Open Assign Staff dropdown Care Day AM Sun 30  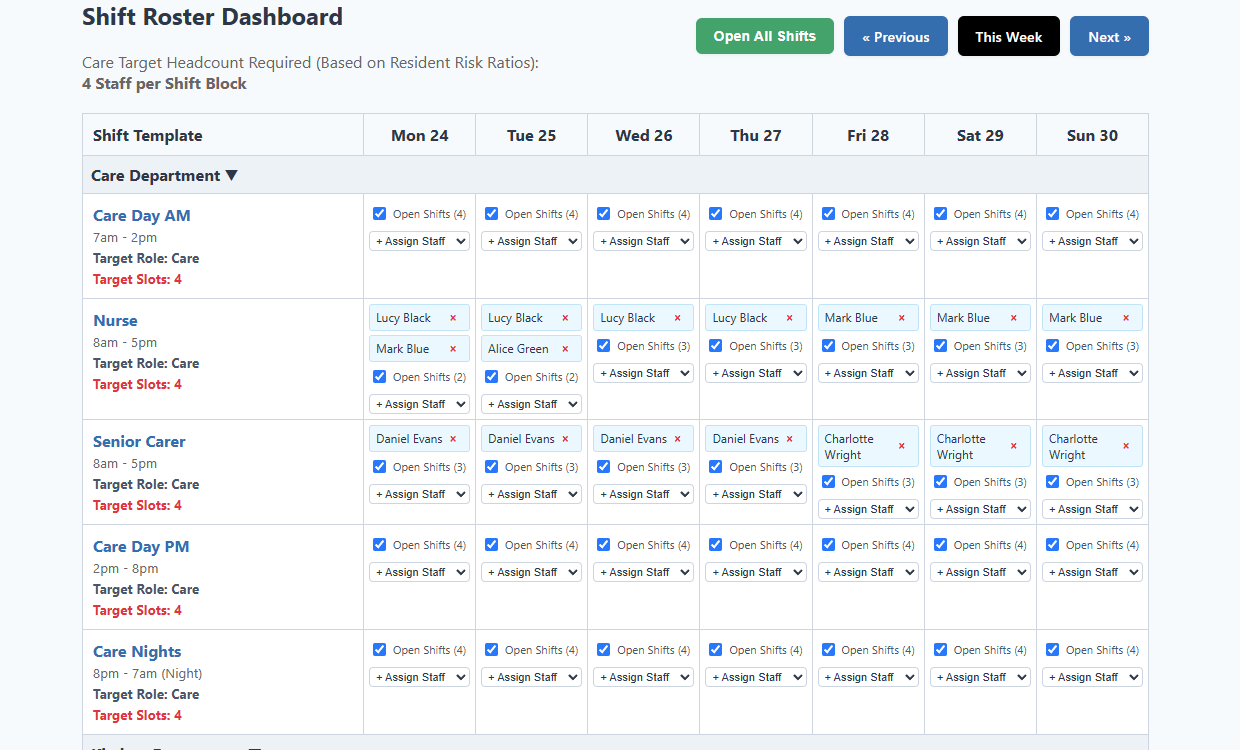[1092, 241]
